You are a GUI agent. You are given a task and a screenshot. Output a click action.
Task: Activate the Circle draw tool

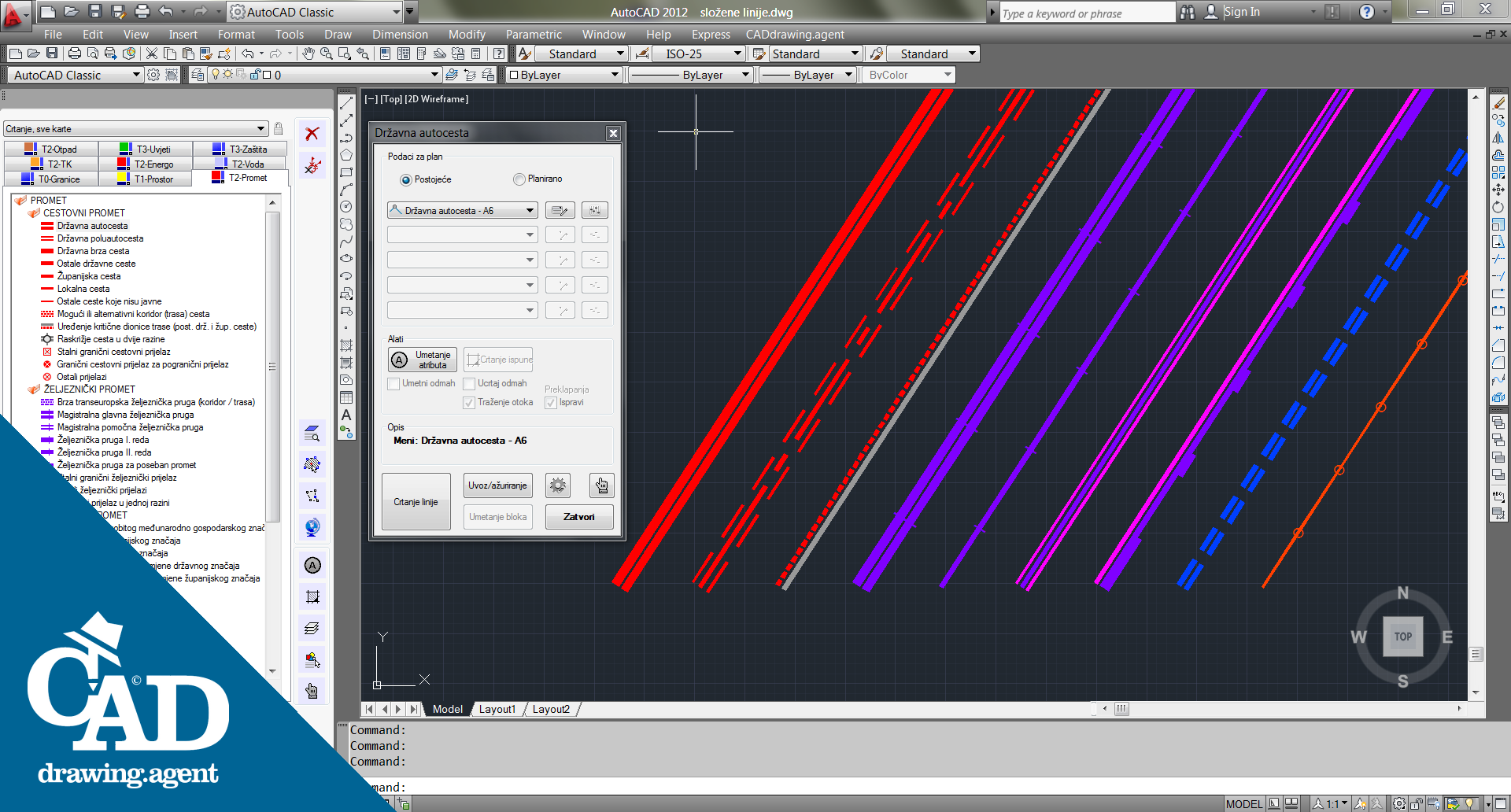346,207
